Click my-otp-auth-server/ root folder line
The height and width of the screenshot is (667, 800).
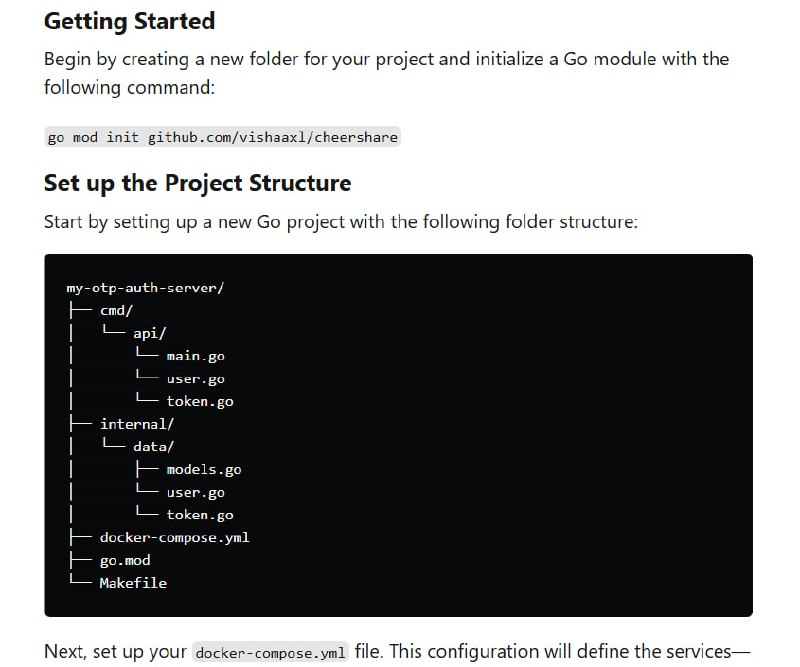[x=145, y=288]
